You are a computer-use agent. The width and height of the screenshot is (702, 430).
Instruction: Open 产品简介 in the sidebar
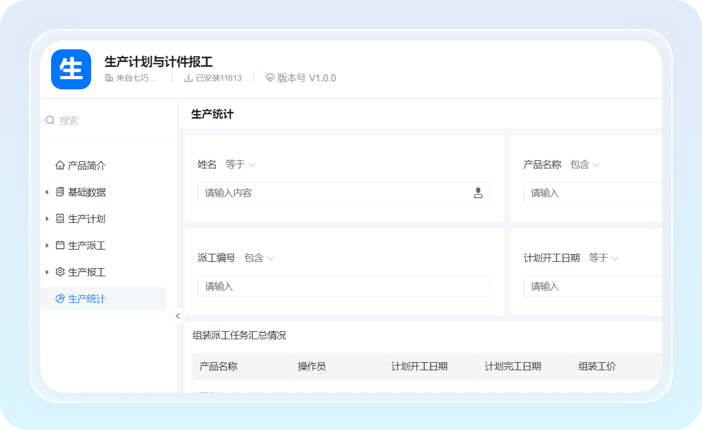click(x=86, y=166)
